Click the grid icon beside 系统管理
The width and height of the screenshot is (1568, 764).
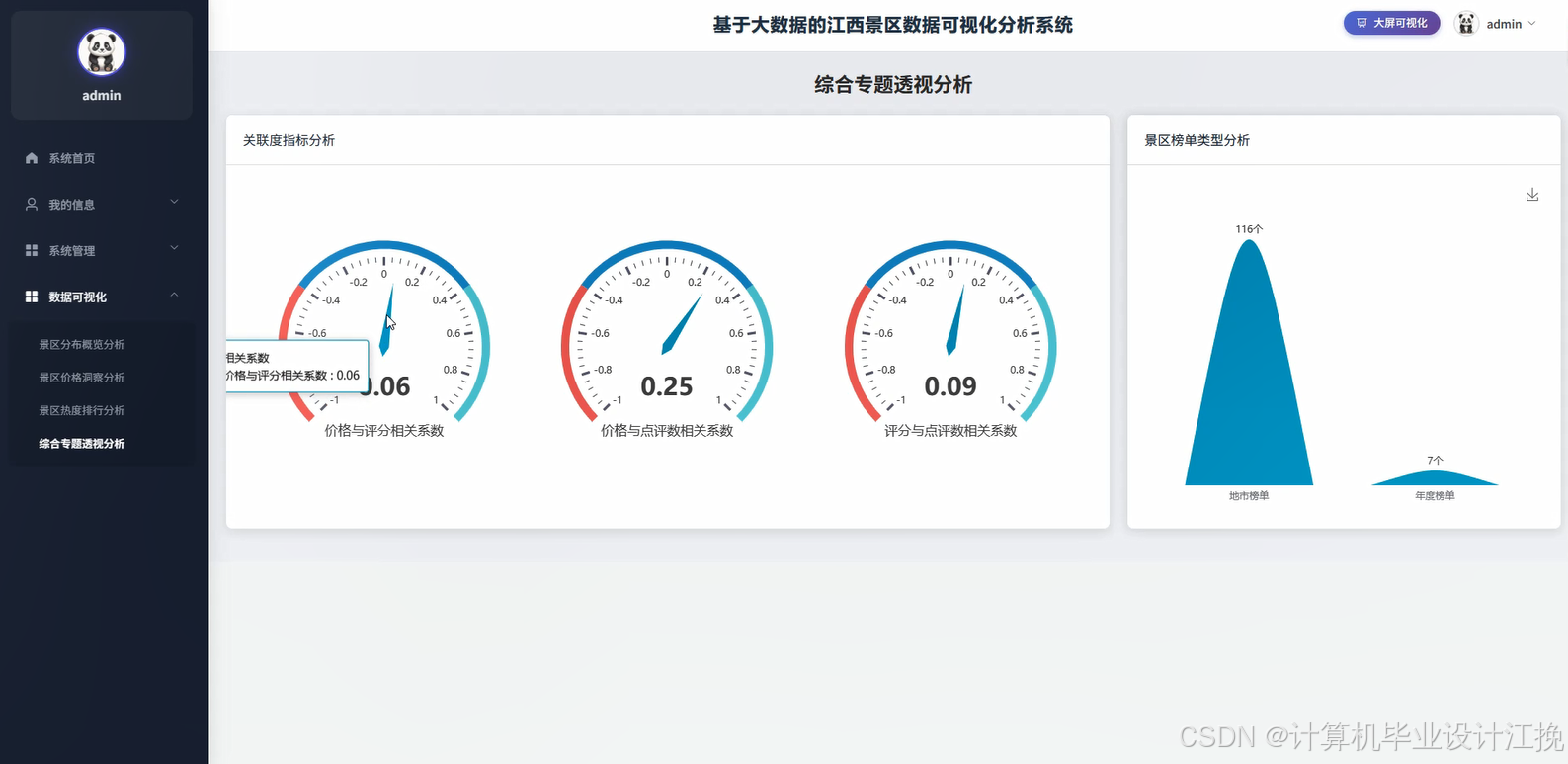click(32, 251)
